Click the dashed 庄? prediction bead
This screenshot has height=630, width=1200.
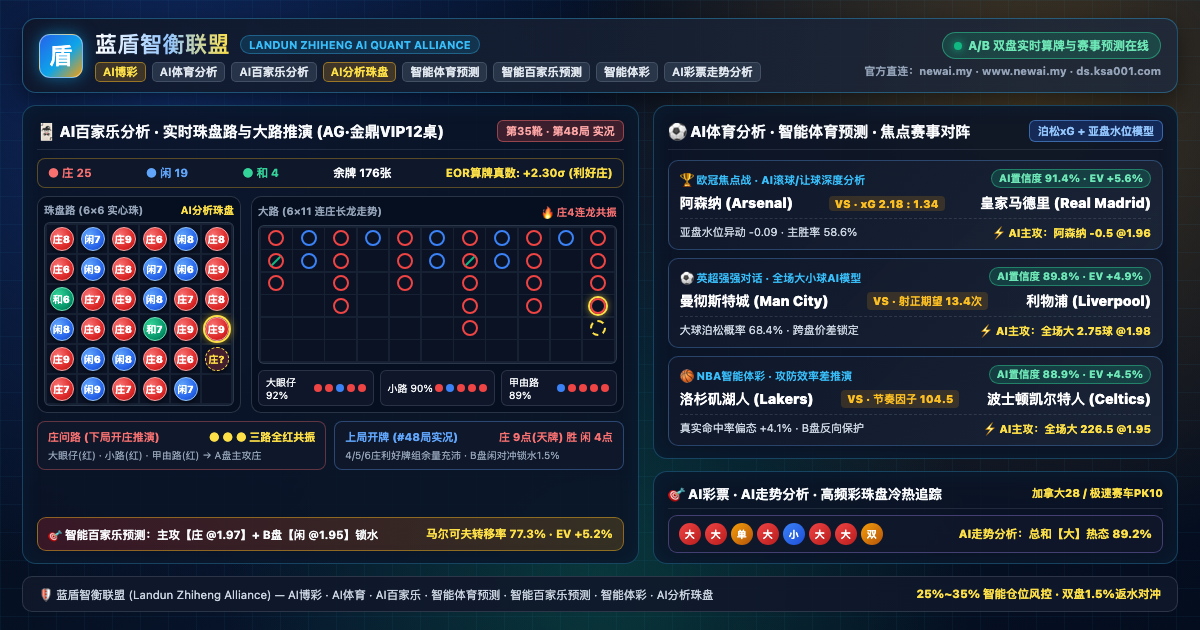click(216, 359)
